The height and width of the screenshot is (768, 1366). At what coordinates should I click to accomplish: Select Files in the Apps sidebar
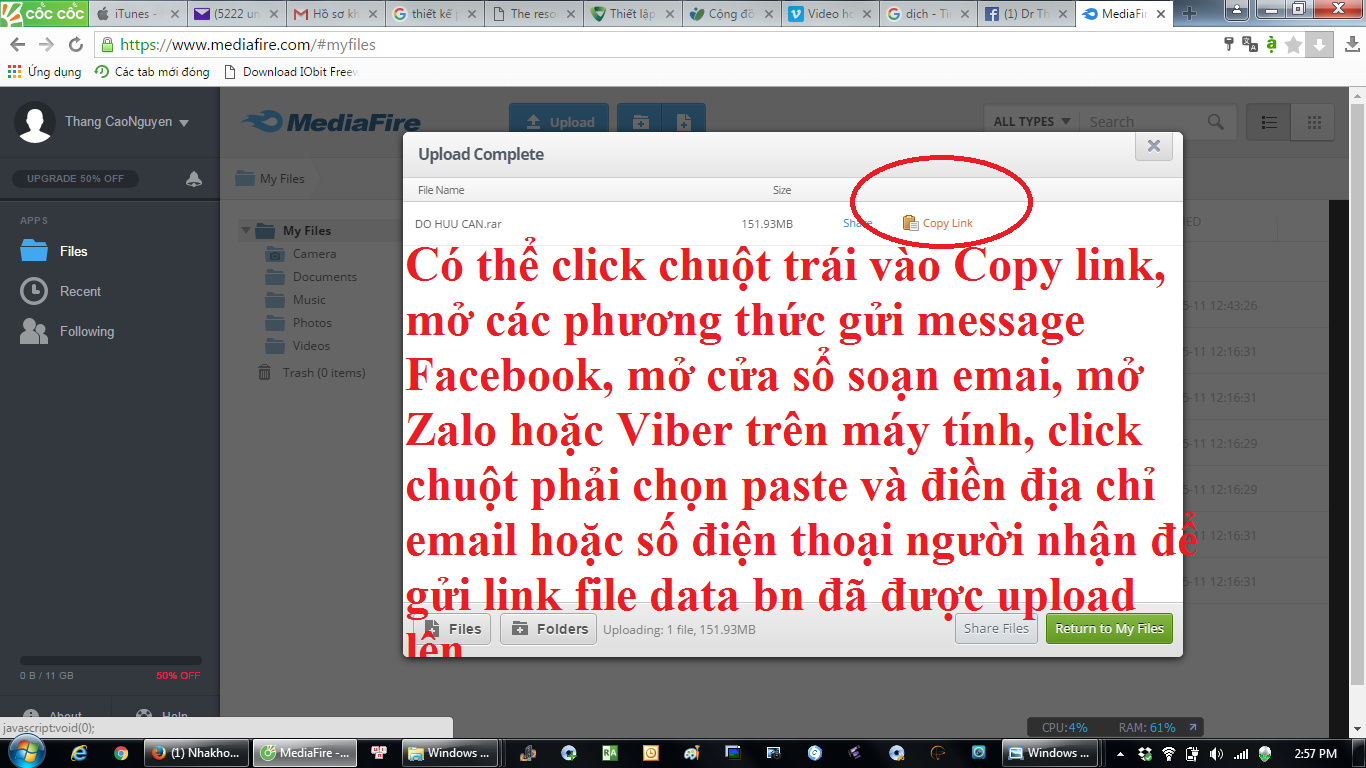pos(73,251)
